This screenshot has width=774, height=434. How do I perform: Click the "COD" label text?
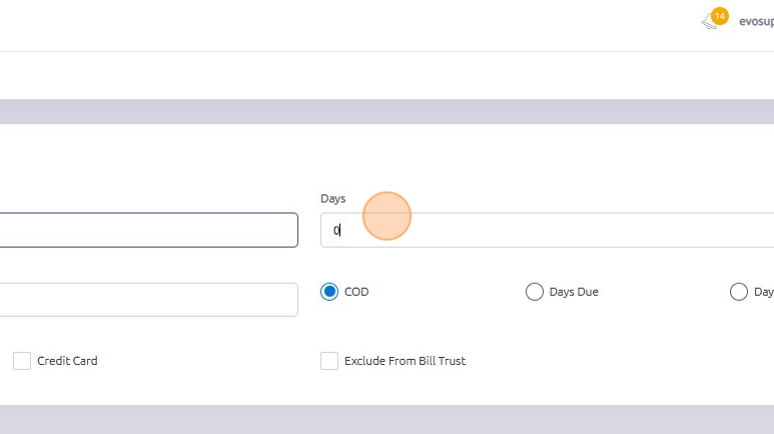coord(357,292)
